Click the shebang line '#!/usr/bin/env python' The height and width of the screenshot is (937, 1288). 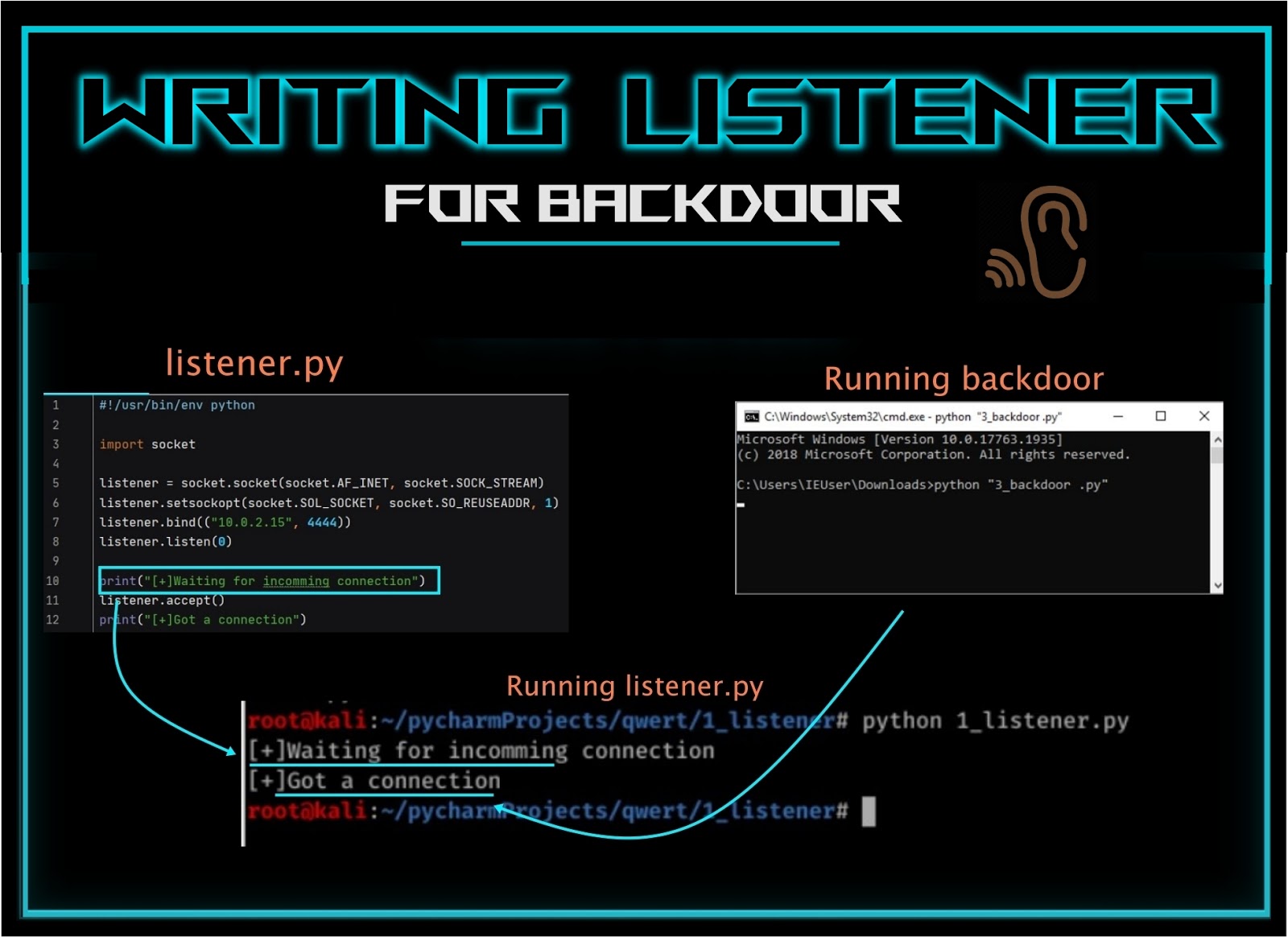tap(176, 405)
